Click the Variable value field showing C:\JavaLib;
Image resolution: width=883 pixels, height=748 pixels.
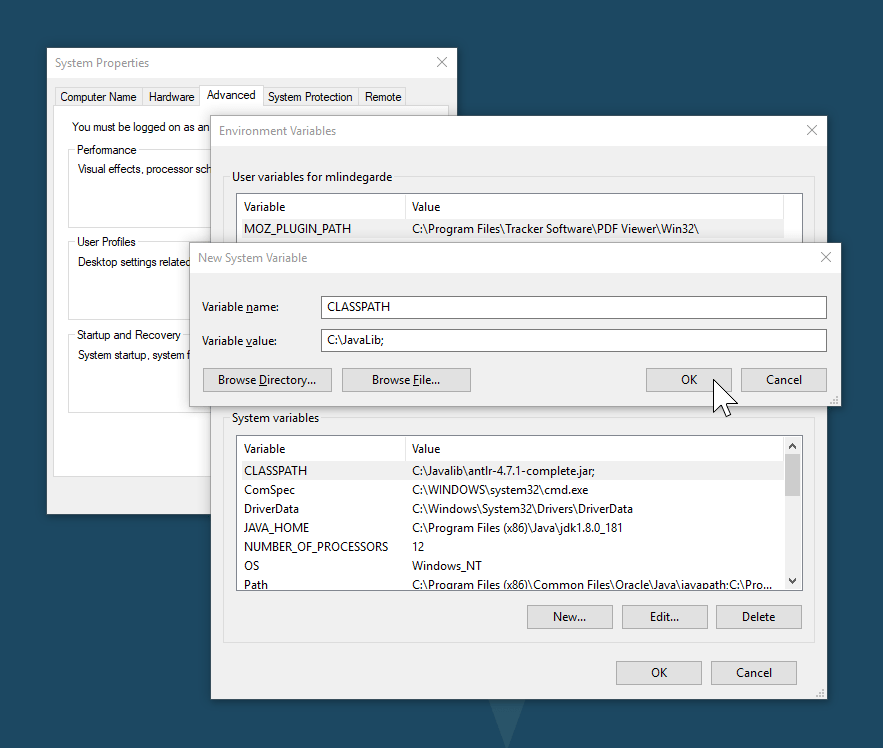pyautogui.click(x=573, y=340)
